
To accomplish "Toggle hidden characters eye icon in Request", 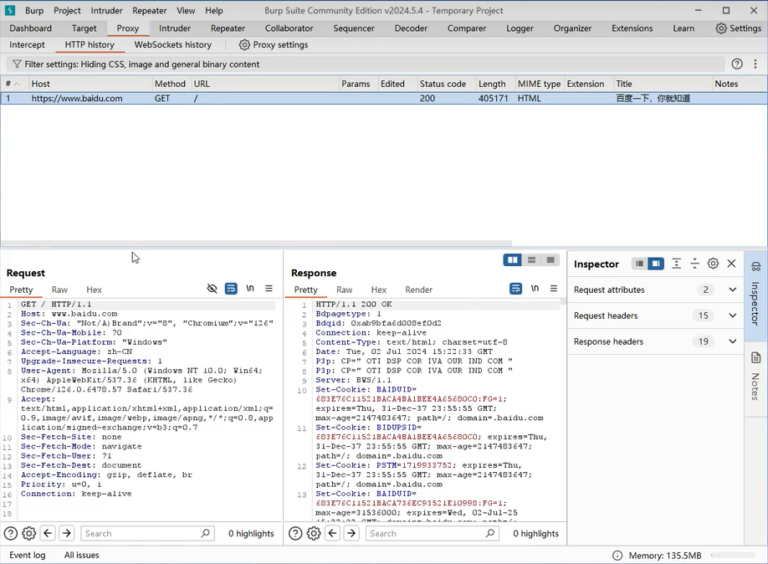I will (212, 288).
